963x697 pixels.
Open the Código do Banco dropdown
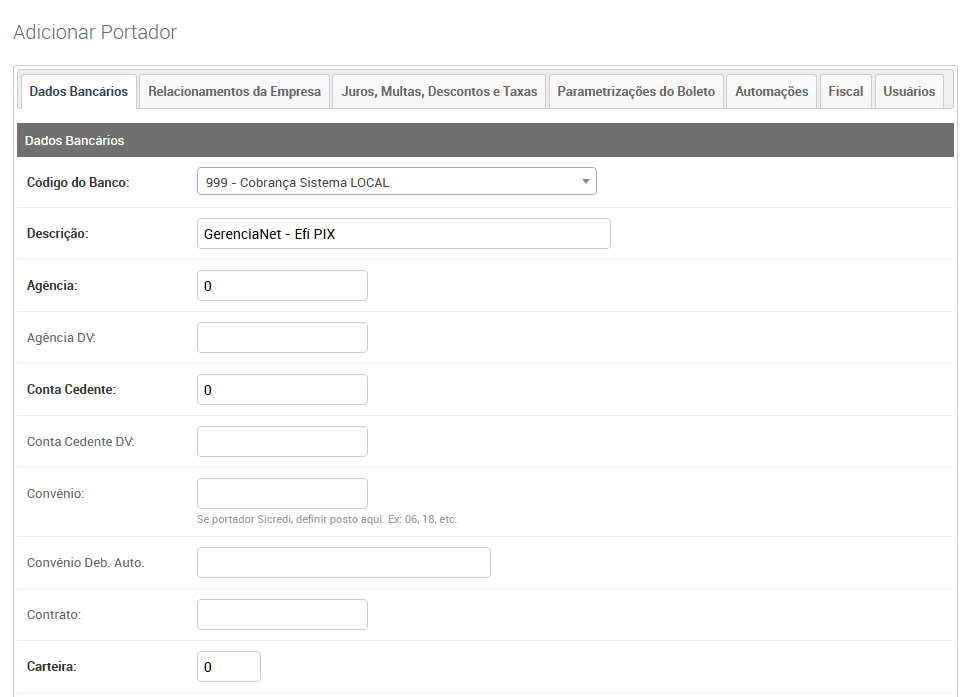pos(396,182)
